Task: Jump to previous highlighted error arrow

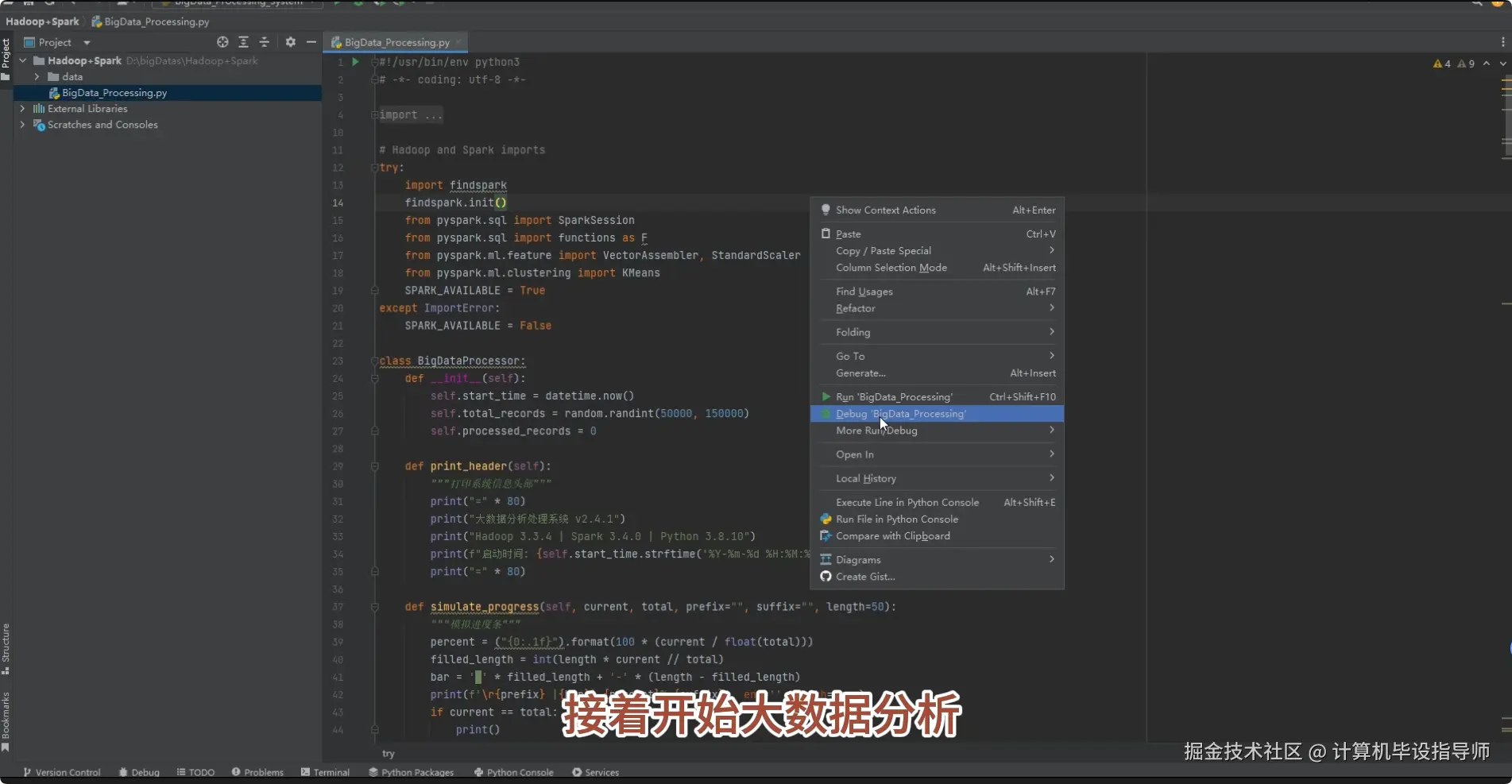Action: (1487, 64)
